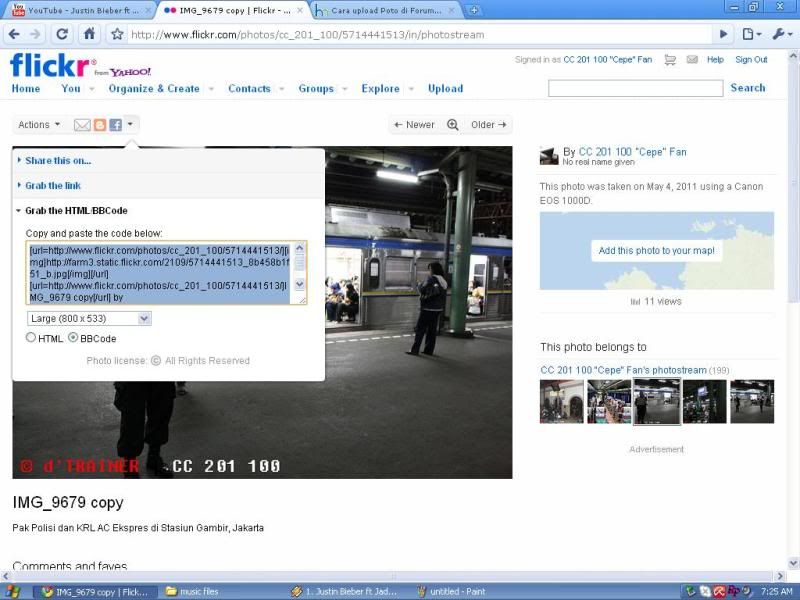Screen dimensions: 800x600
Task: Open CC 201 100 Cepe Fan's photostream link
Action: click(623, 370)
